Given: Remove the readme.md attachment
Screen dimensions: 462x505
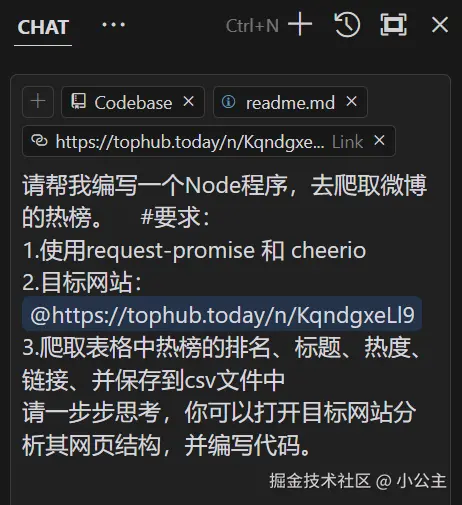Looking at the screenshot, I should (352, 101).
